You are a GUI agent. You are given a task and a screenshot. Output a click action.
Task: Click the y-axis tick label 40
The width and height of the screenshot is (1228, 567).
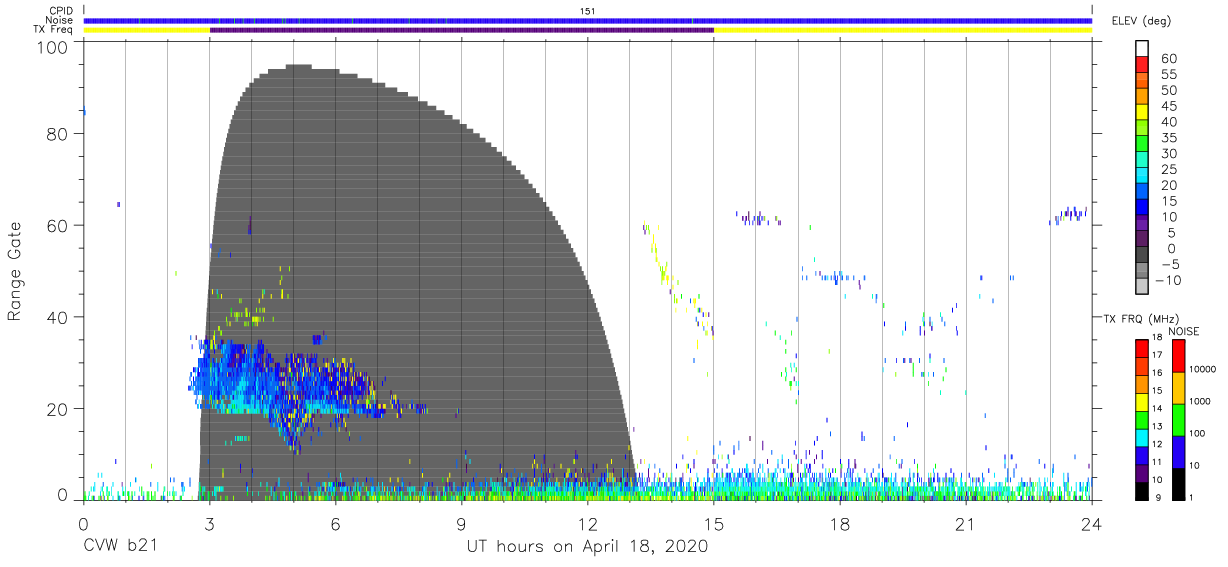(x=59, y=317)
